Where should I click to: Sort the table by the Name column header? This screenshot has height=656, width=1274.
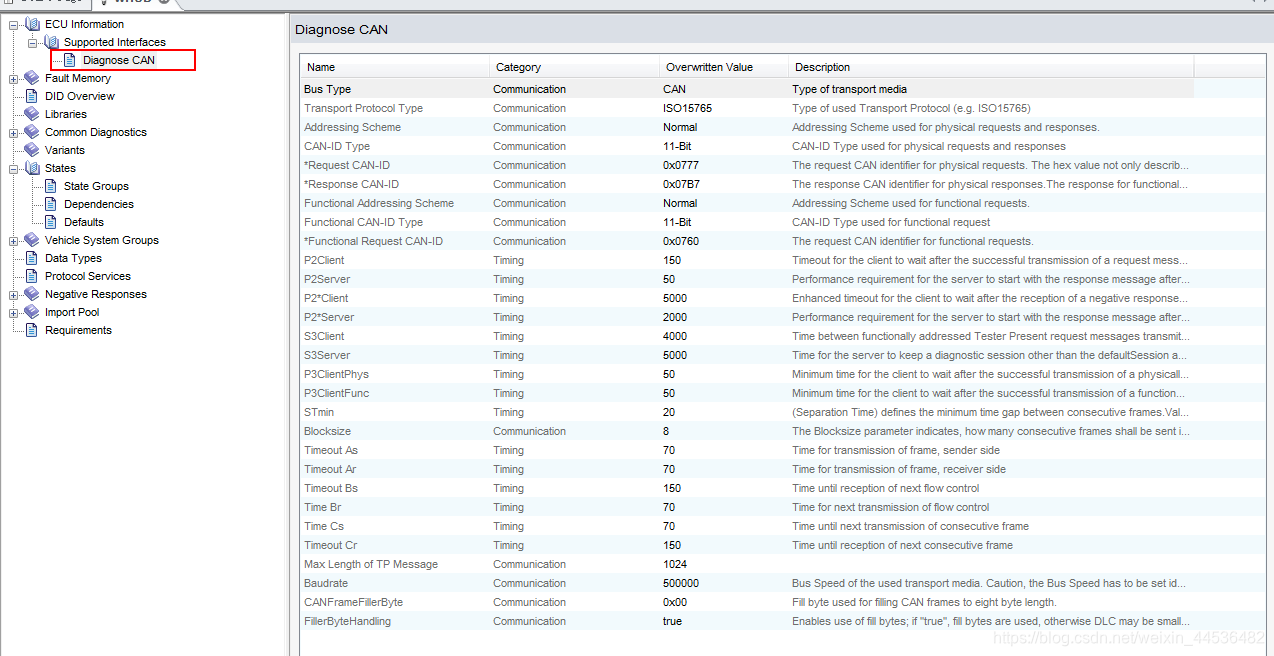tap(395, 67)
